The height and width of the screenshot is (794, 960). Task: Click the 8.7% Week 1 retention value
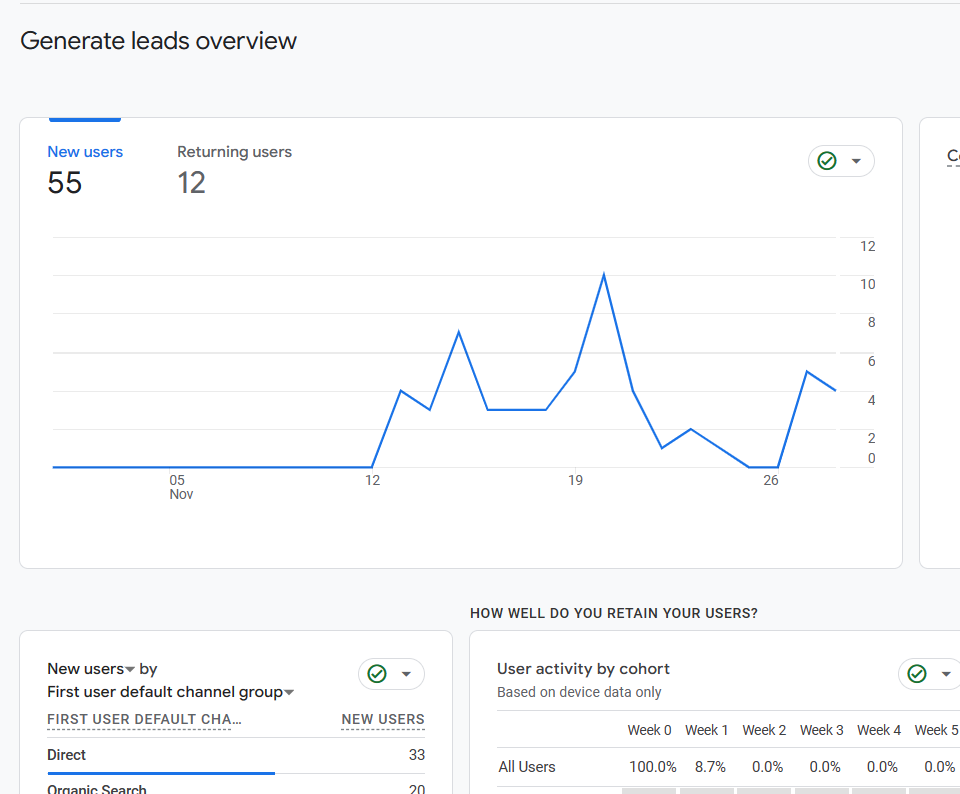click(x=710, y=767)
